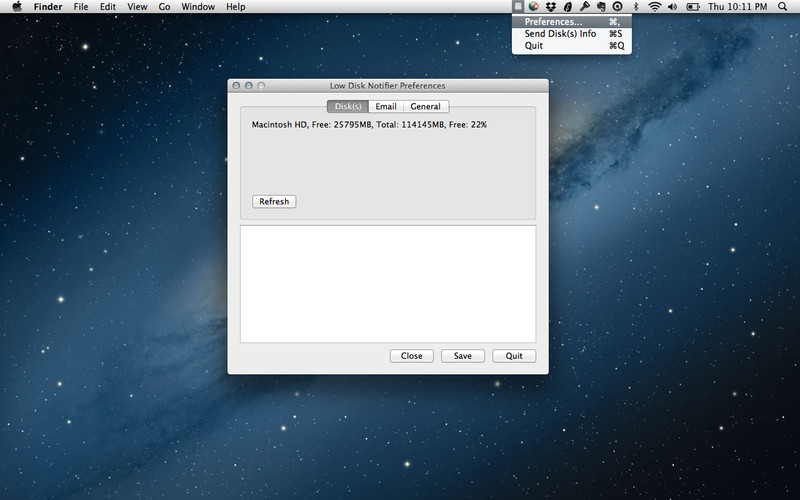Switch to the General tab
This screenshot has width=800, height=500.
[x=426, y=106]
